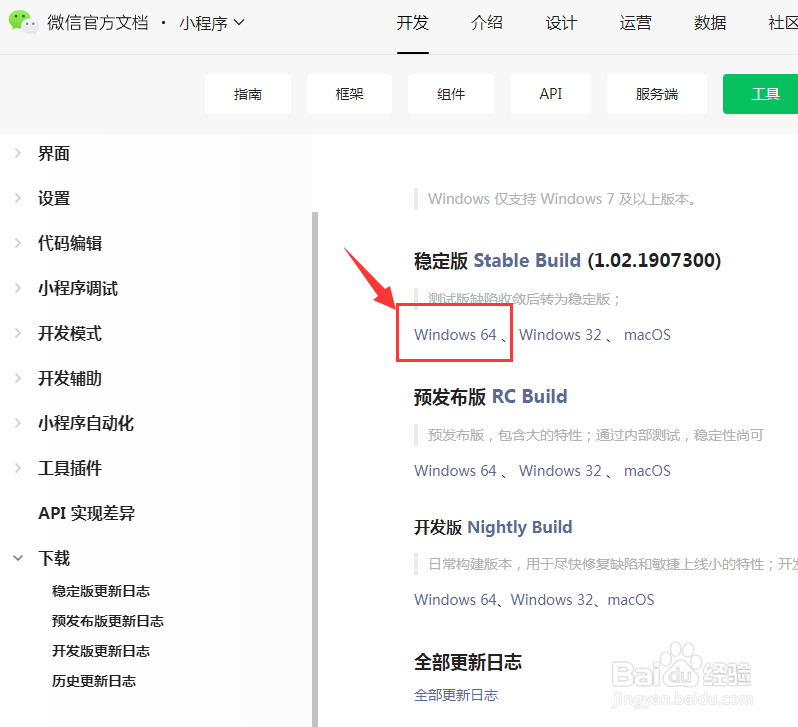Viewport: 798px width, 727px height.
Task: Open 微信官方文档 home link
Action: 98,23
